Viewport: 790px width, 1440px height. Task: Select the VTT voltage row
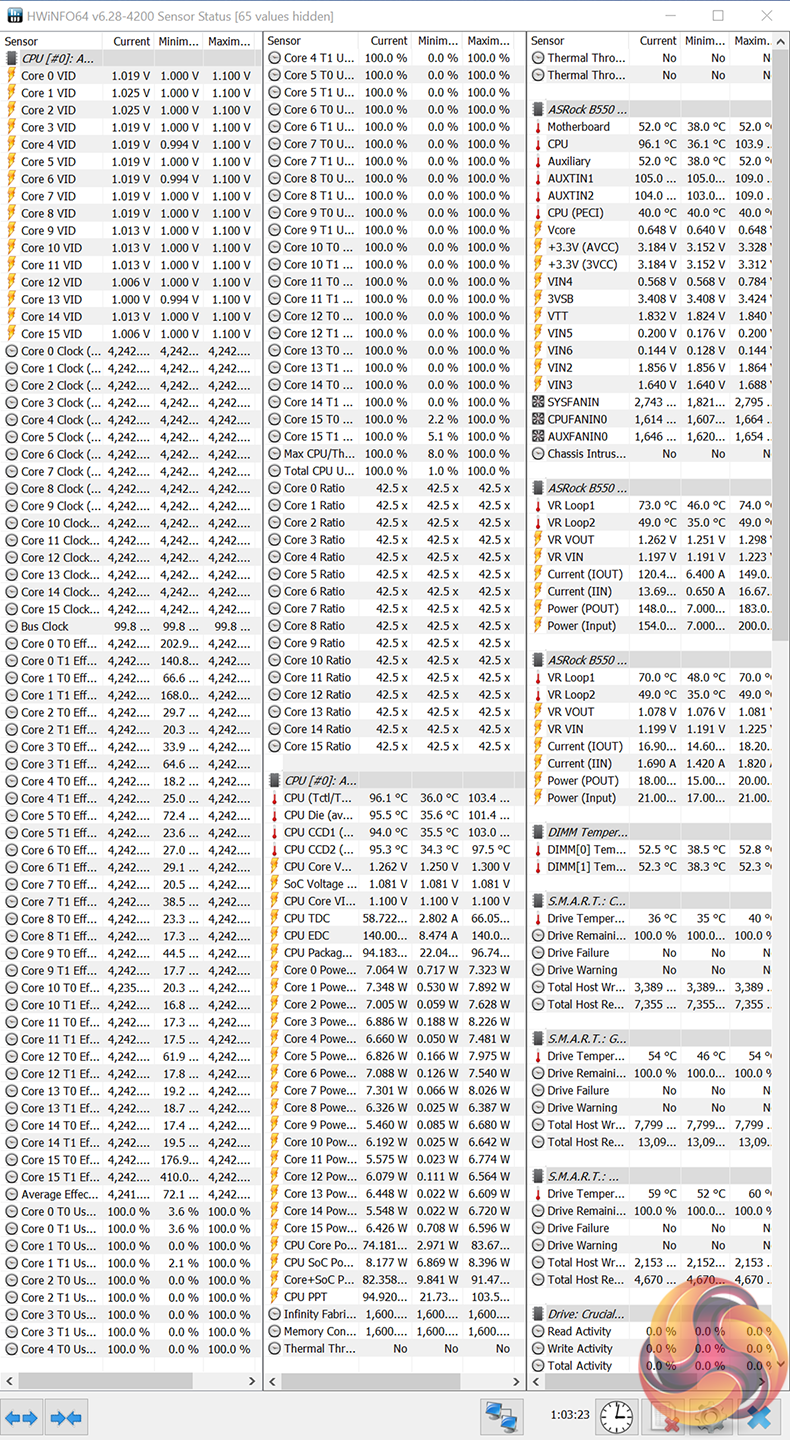[650, 316]
